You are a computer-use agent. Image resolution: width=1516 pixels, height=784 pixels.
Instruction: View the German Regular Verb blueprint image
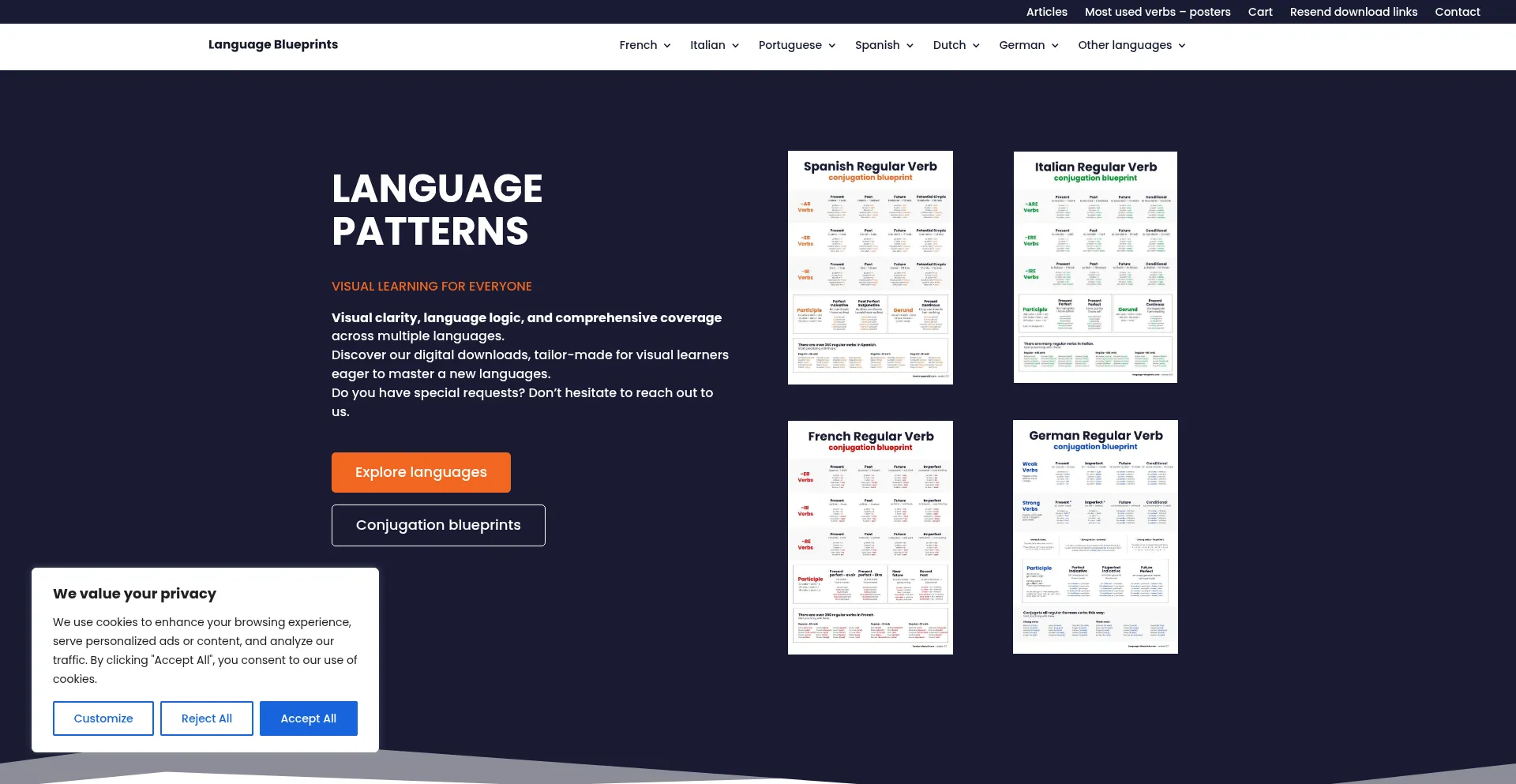[1095, 537]
